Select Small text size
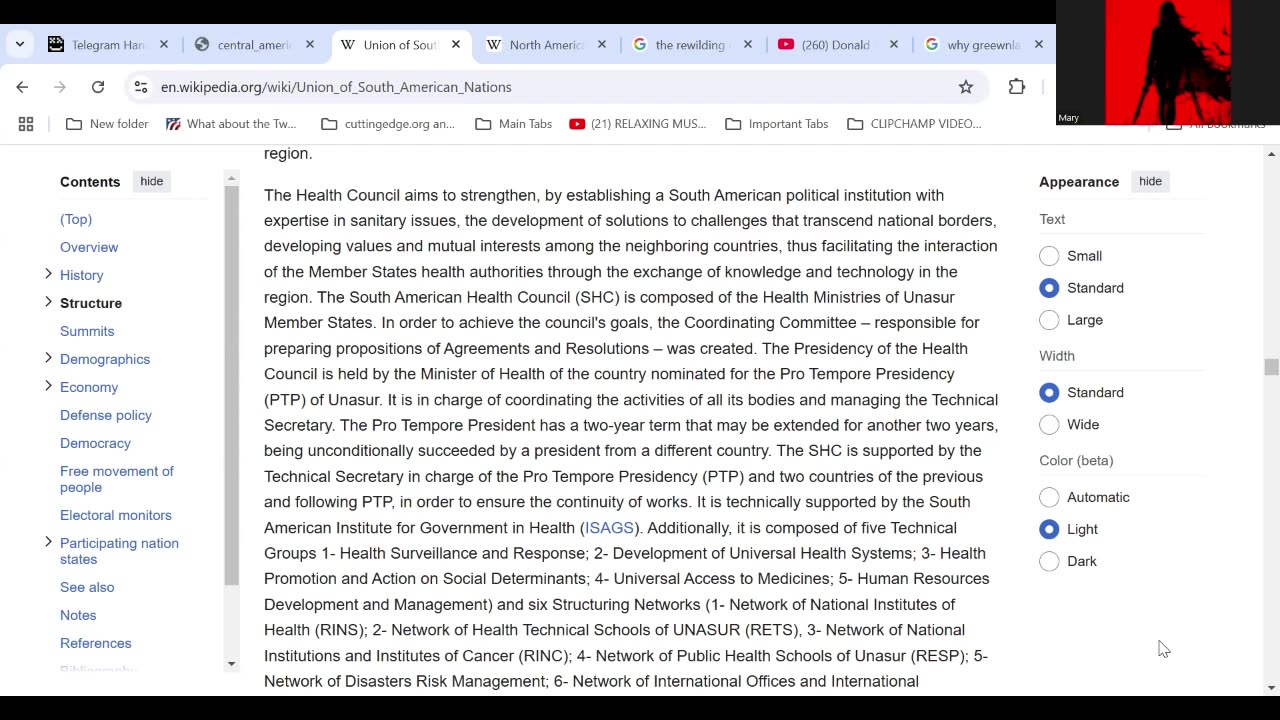Viewport: 1280px width, 720px height. click(x=1049, y=256)
